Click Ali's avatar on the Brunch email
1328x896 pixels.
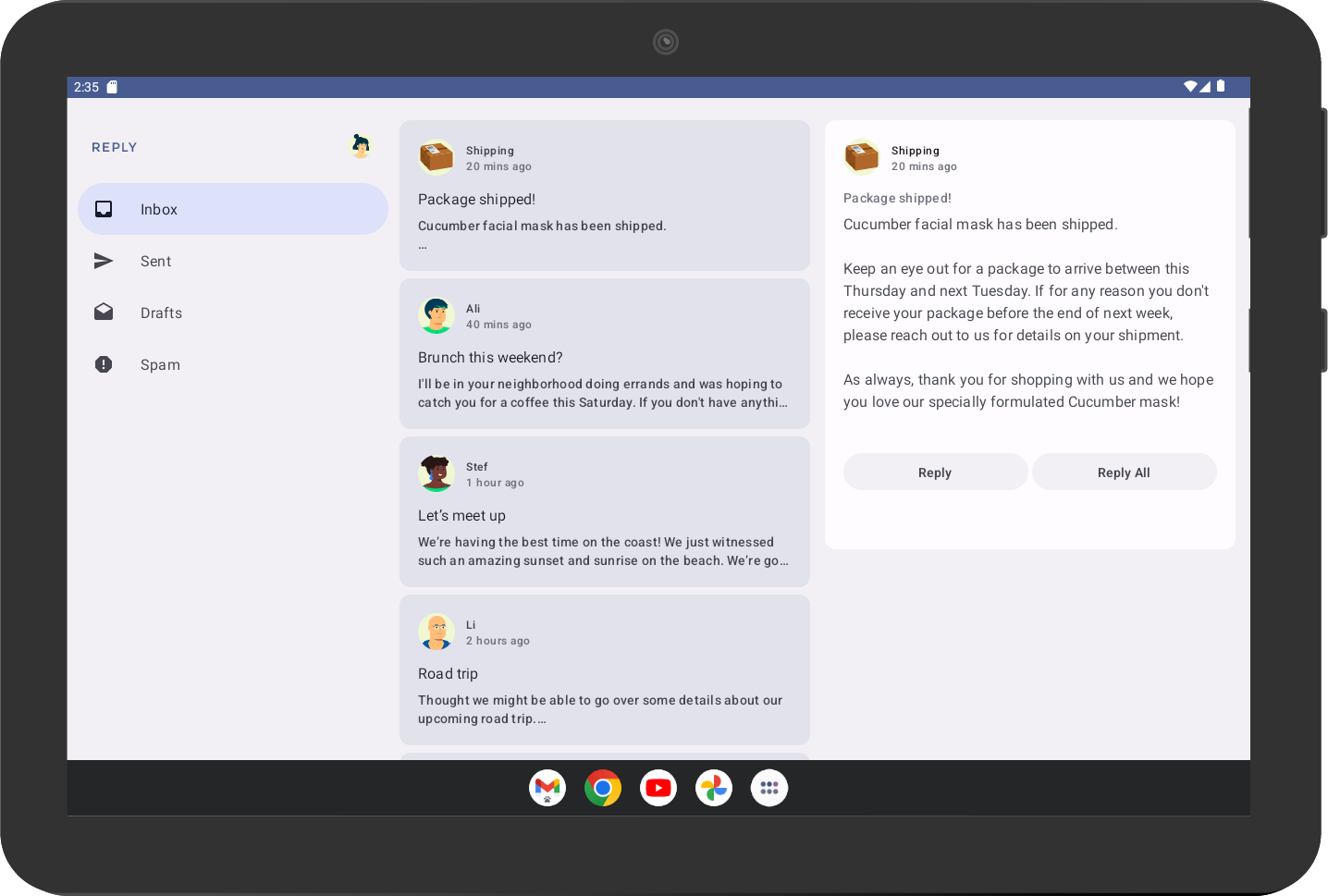(437, 315)
